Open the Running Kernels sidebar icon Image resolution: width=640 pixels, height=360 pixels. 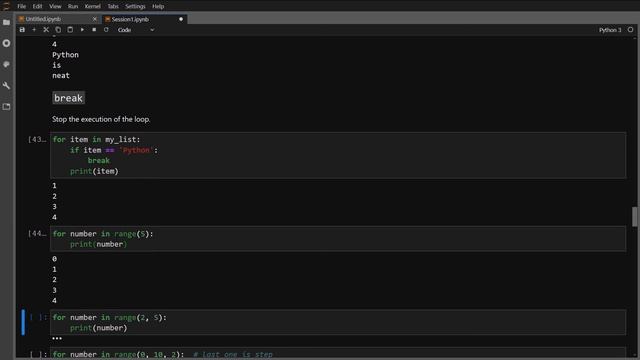(7, 43)
